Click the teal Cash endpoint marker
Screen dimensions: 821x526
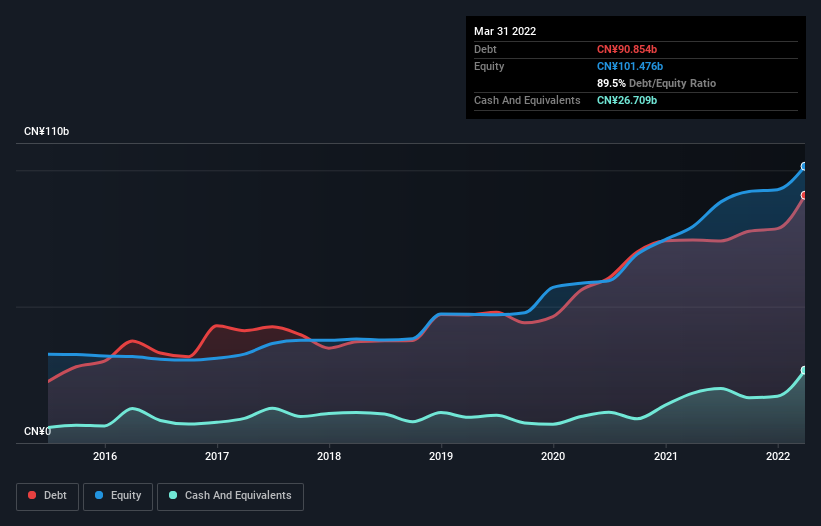click(x=804, y=370)
